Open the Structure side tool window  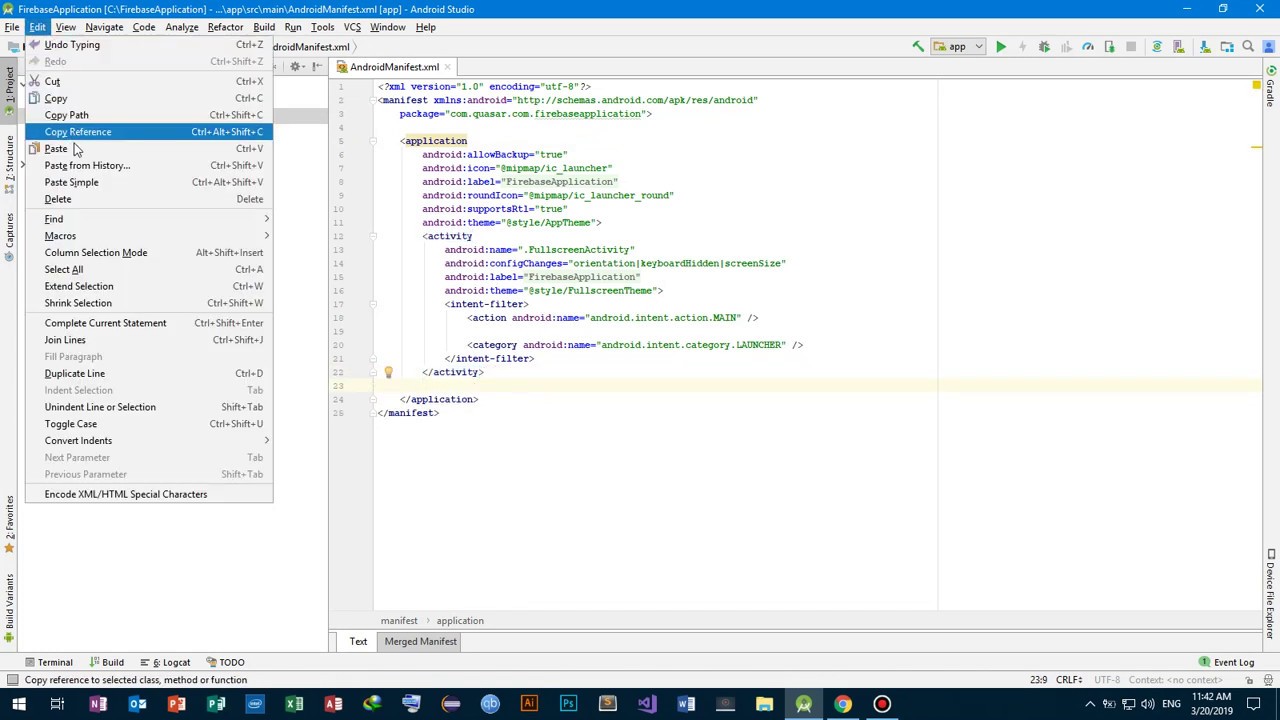[9, 165]
